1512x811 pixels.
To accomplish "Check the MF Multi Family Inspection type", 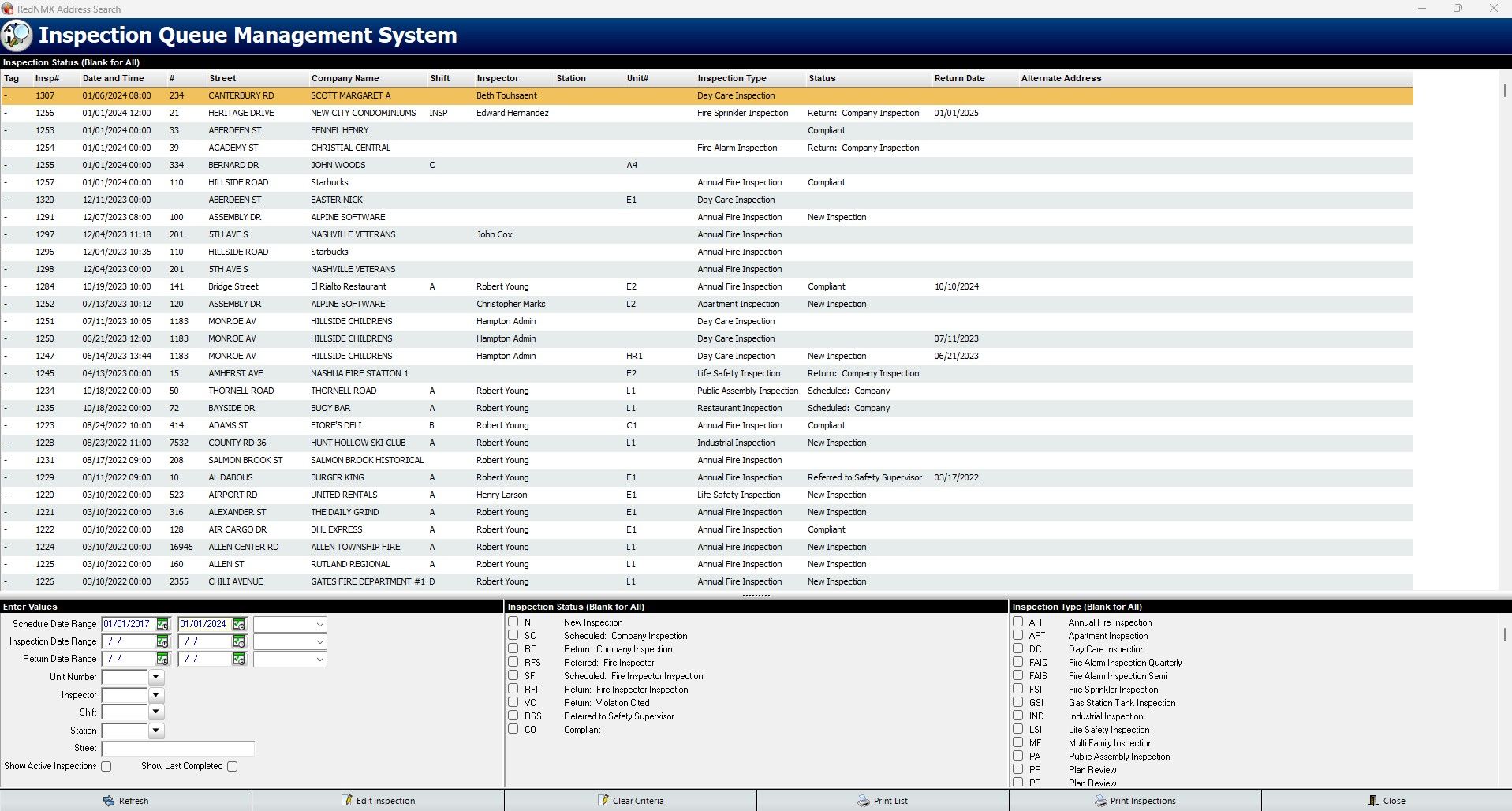I will [1018, 742].
